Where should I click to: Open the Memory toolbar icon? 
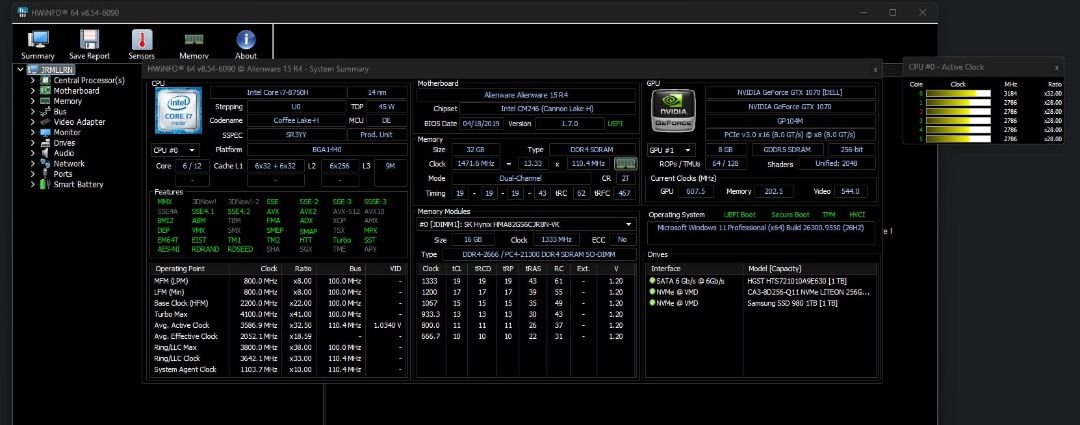point(194,40)
